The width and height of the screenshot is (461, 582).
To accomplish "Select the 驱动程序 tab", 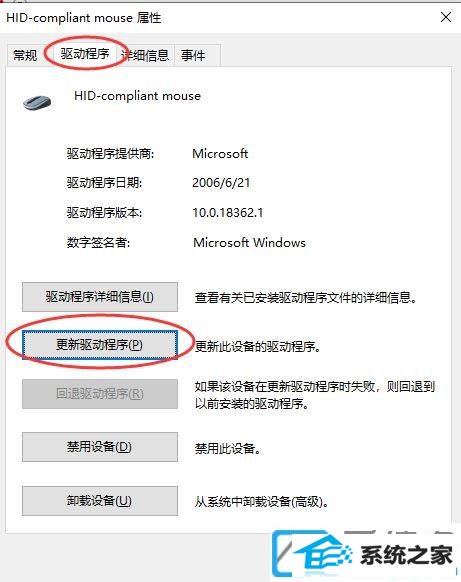I will click(85, 54).
